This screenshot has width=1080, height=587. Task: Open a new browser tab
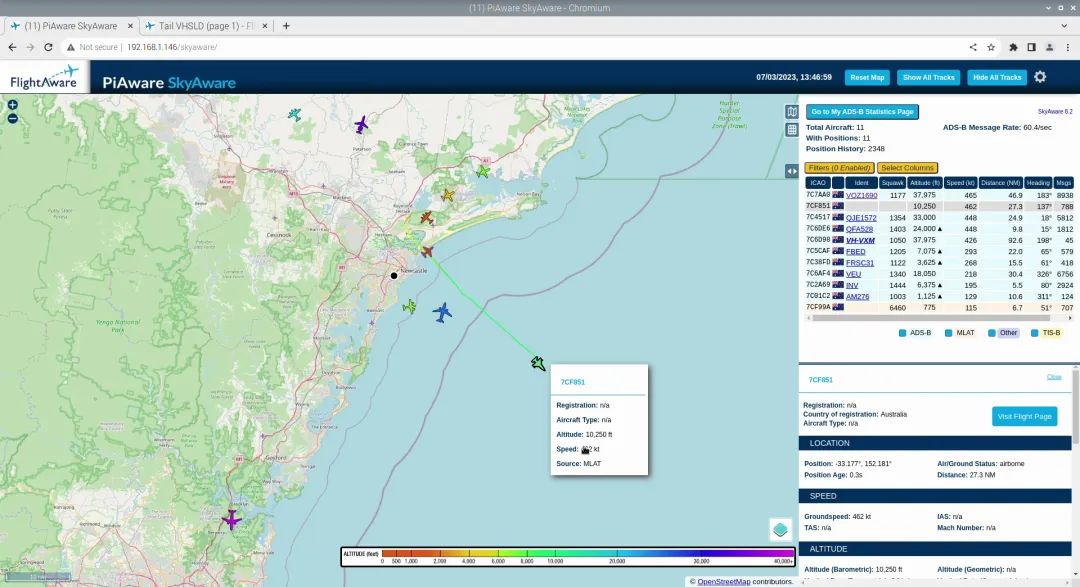pos(286,26)
